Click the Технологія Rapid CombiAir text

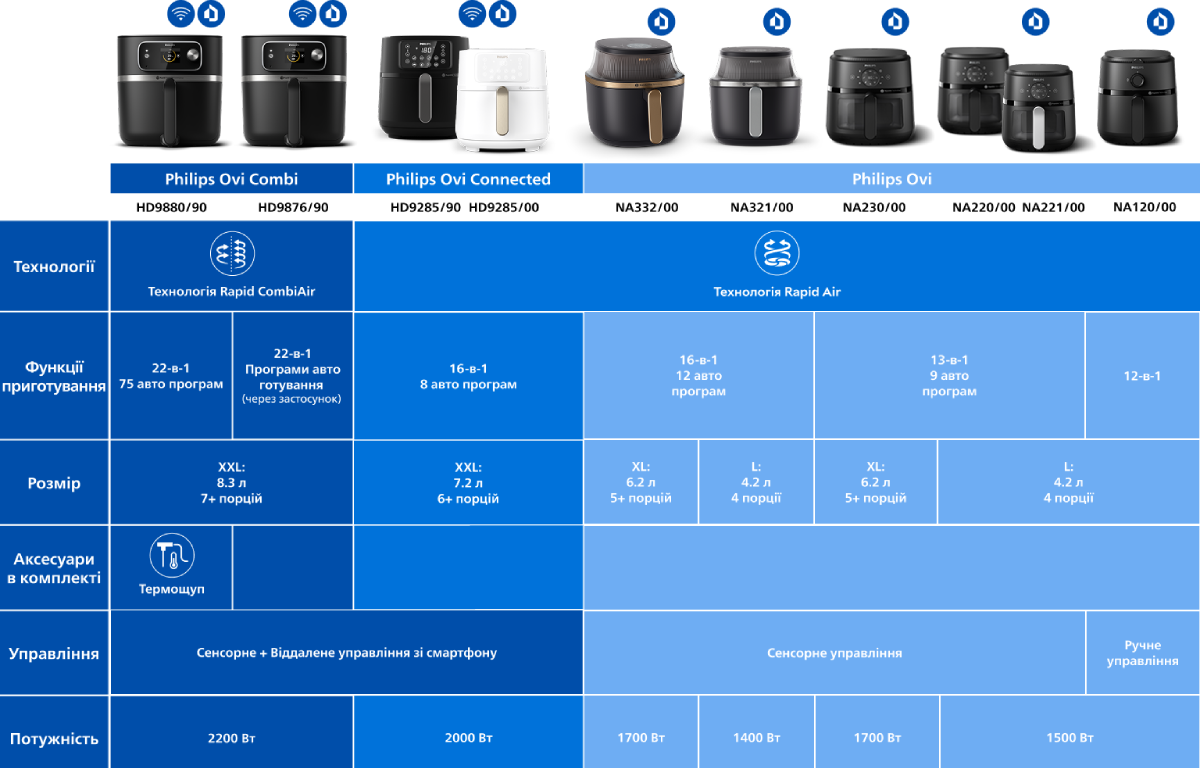[232, 292]
